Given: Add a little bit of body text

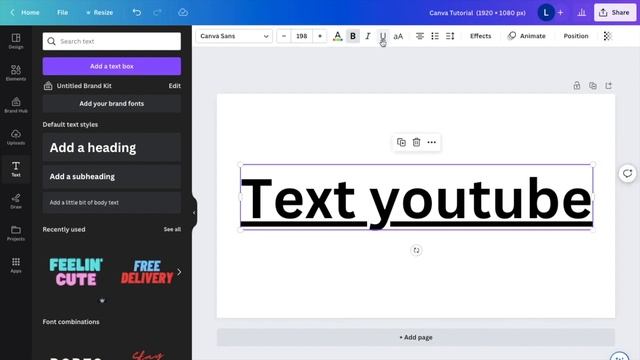Looking at the screenshot, I should point(112,202).
